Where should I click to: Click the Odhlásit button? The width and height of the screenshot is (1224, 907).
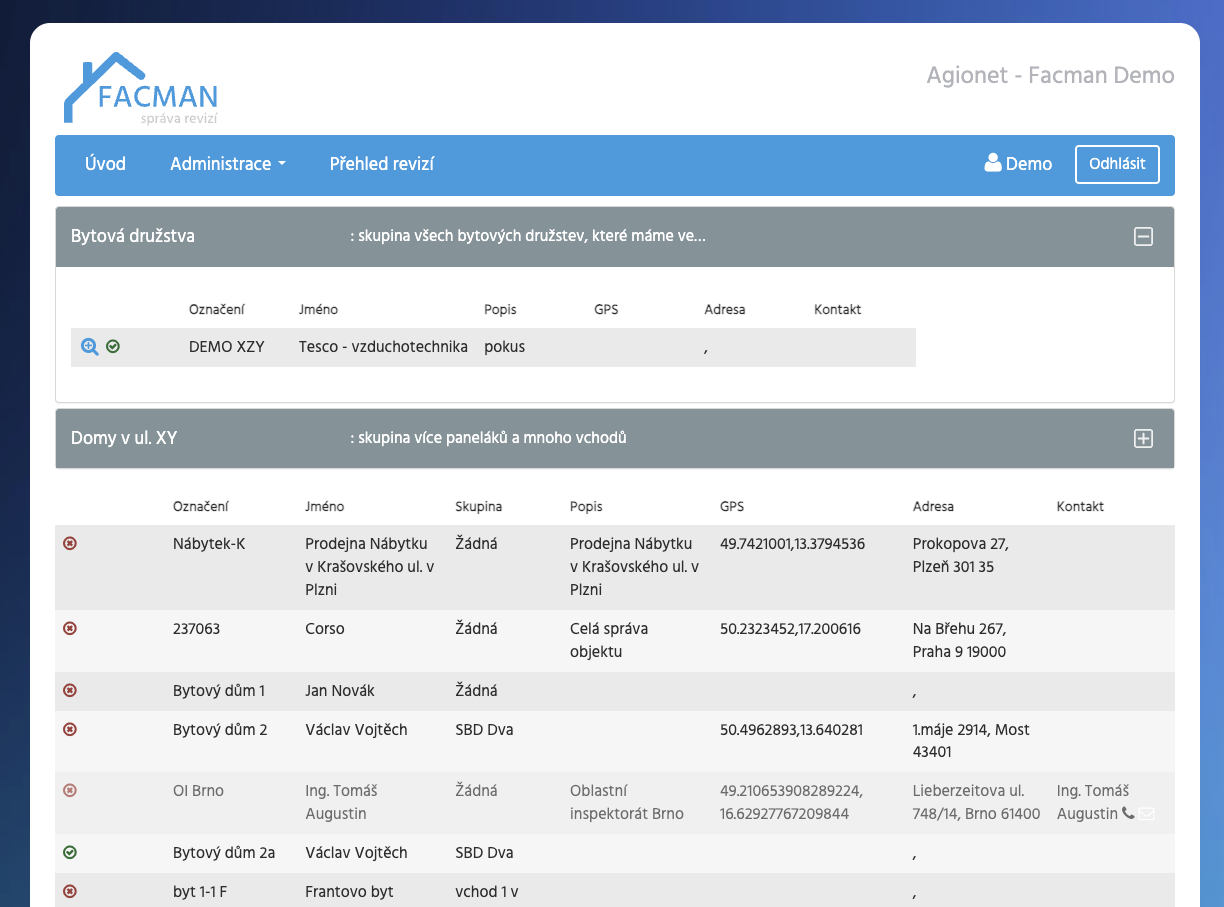[1116, 164]
